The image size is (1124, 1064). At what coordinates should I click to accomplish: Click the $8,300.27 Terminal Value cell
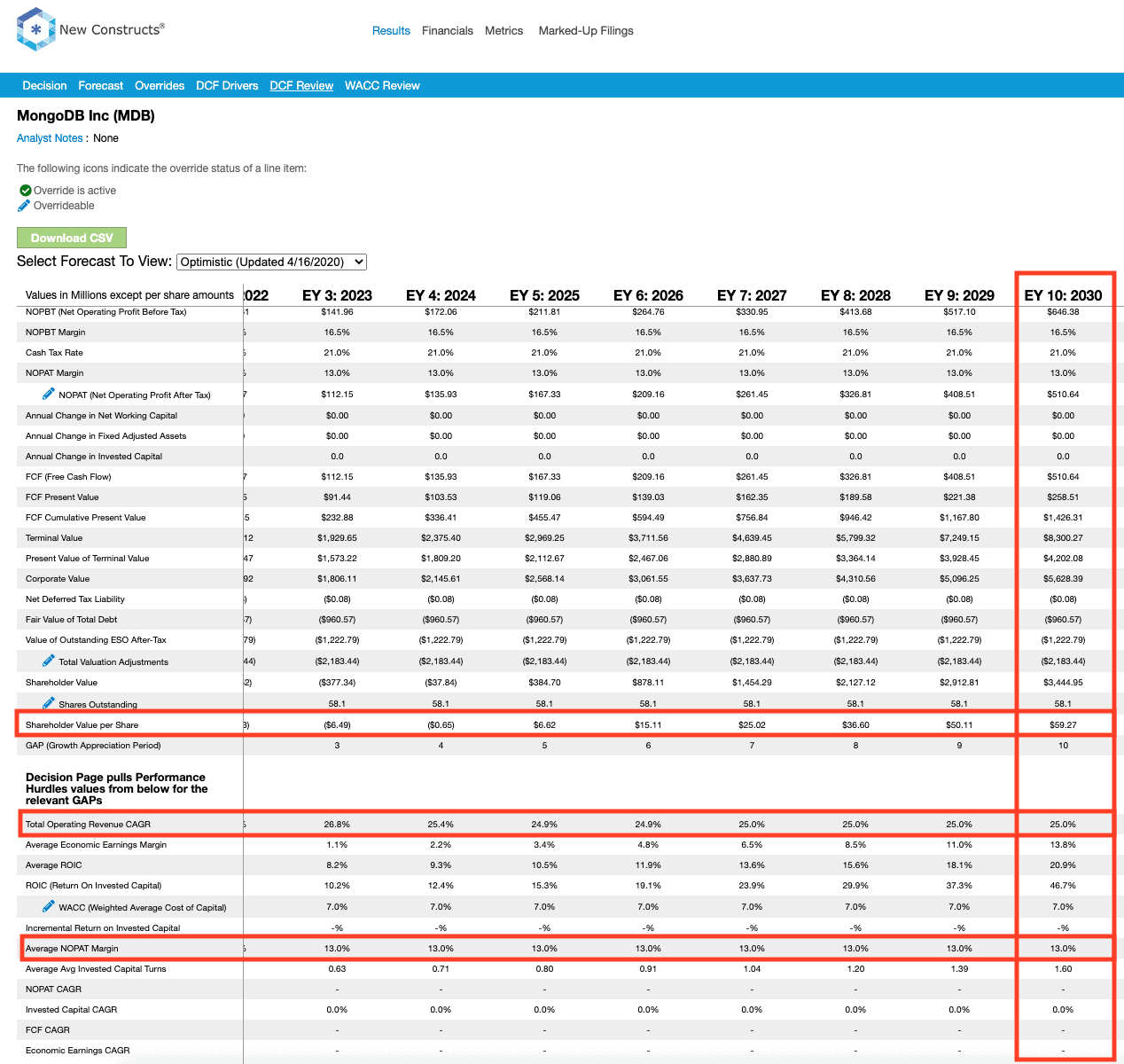(x=1063, y=538)
